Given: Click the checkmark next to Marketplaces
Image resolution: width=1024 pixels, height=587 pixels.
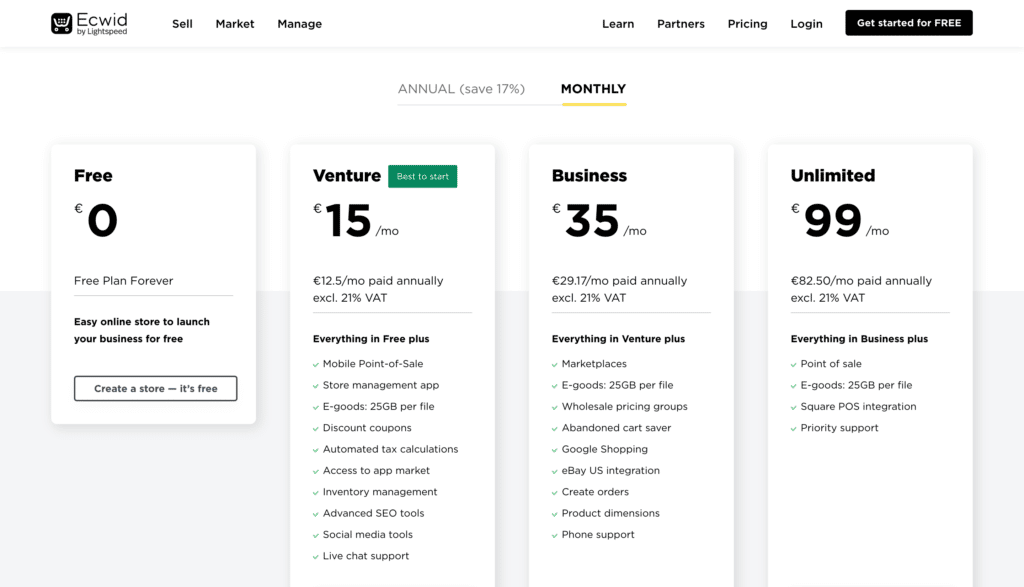Looking at the screenshot, I should pos(555,364).
